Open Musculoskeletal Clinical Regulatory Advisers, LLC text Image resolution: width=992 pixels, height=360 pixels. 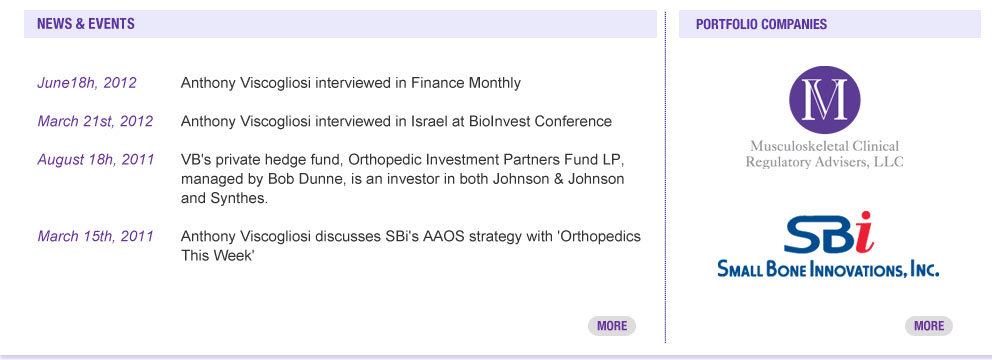(824, 154)
